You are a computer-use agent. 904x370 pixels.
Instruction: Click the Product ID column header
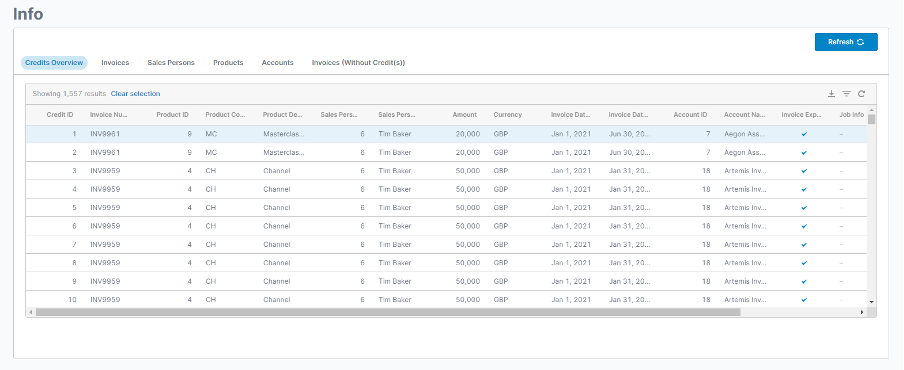(x=172, y=115)
